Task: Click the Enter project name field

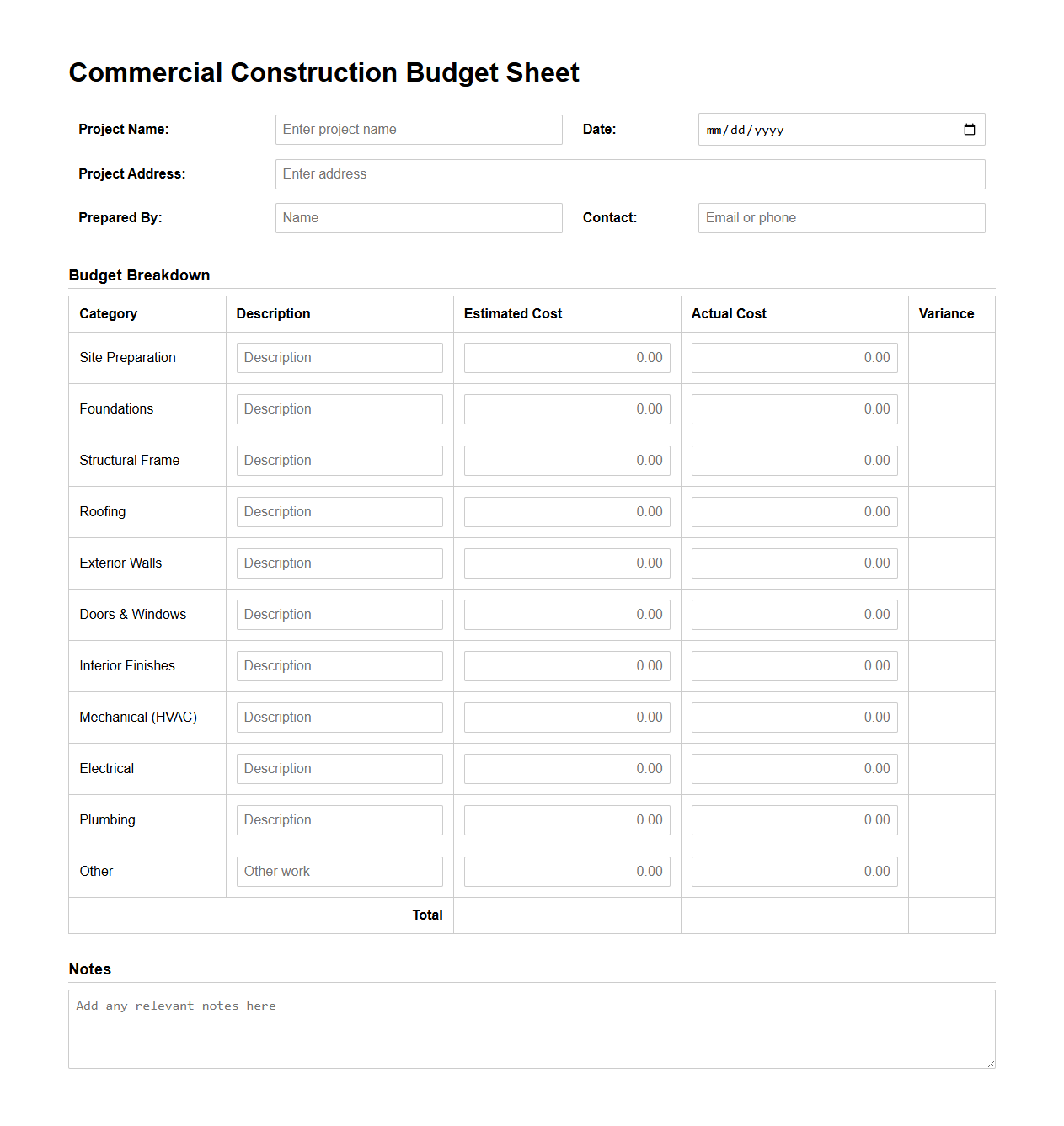Action: click(x=418, y=129)
